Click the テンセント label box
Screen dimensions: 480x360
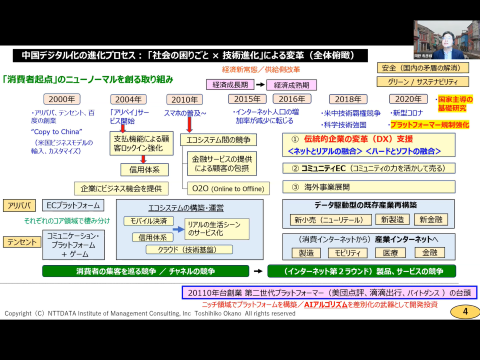(22, 242)
